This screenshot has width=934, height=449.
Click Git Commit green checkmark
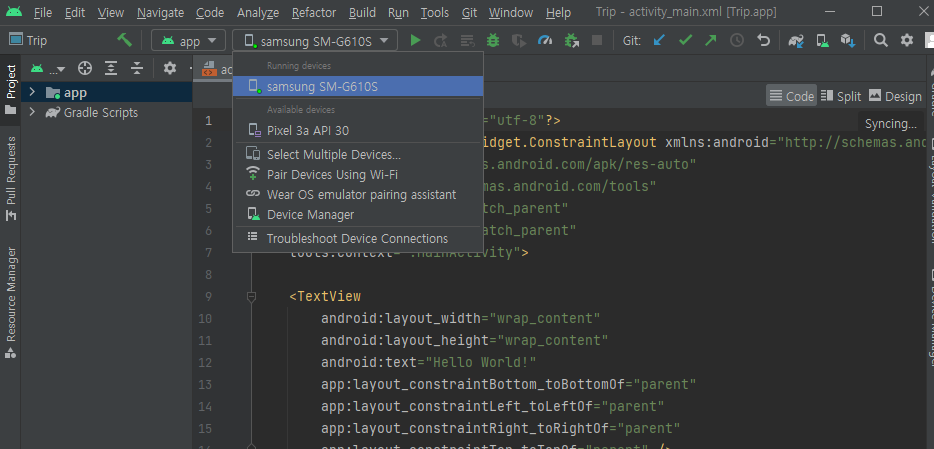click(x=685, y=40)
